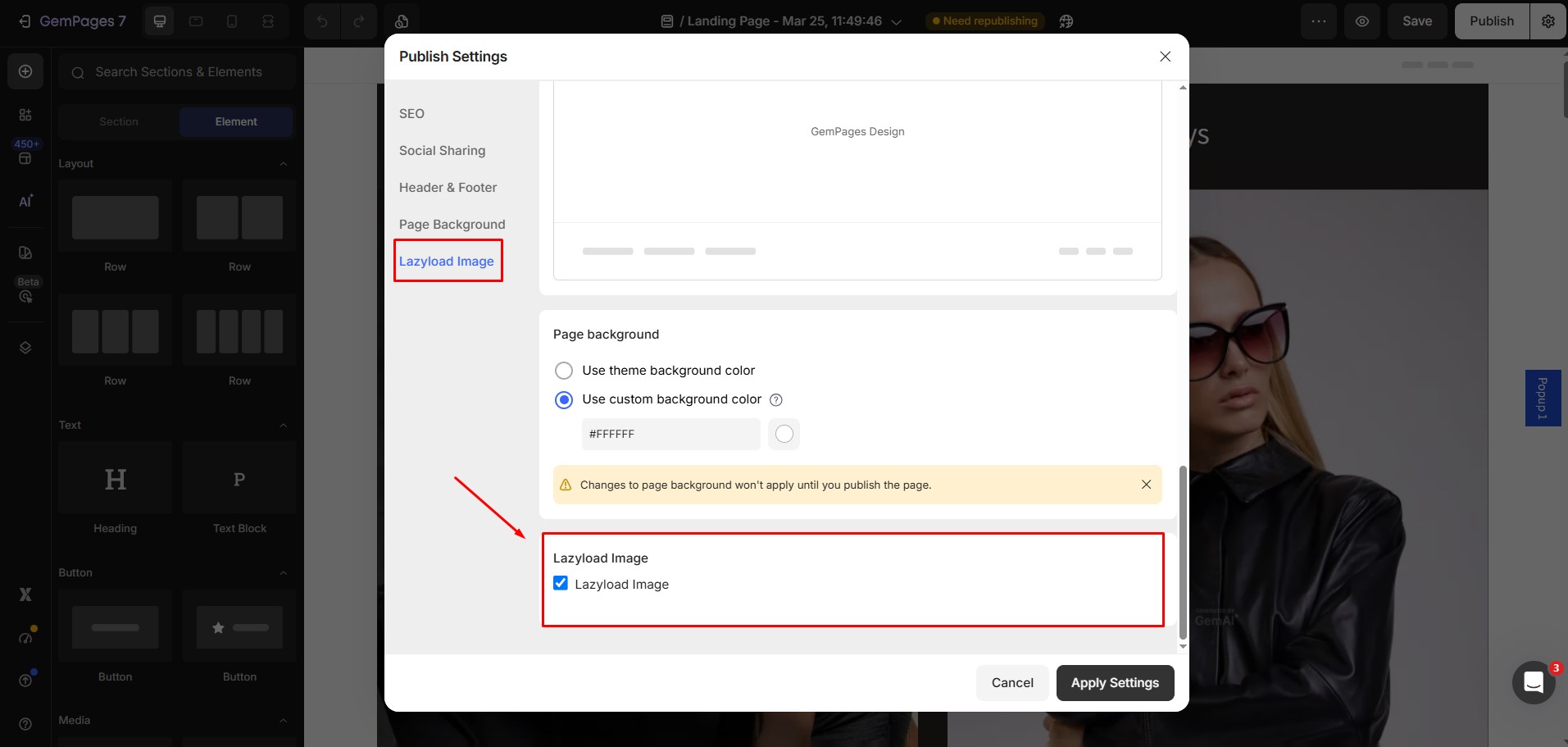Image resolution: width=1568 pixels, height=747 pixels.
Task: Collapse the Button section
Action: click(284, 572)
